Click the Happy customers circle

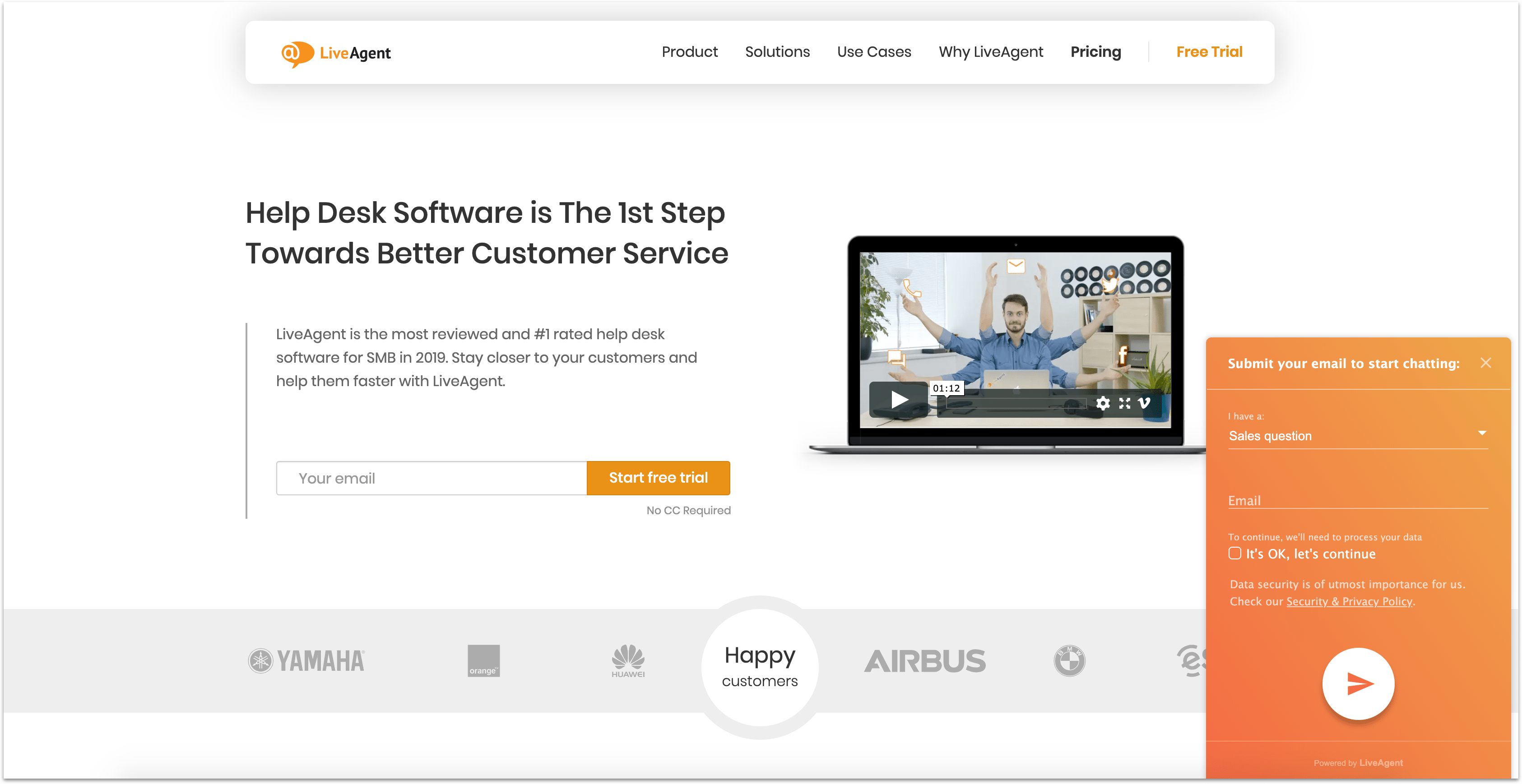tap(760, 667)
